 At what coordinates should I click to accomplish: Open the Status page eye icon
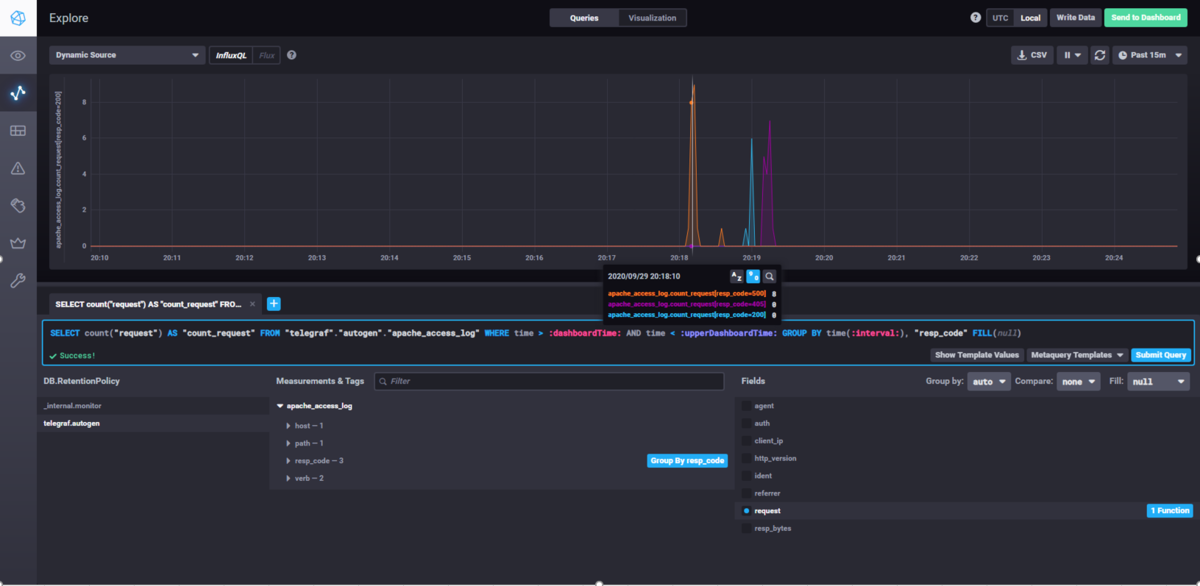tap(18, 56)
